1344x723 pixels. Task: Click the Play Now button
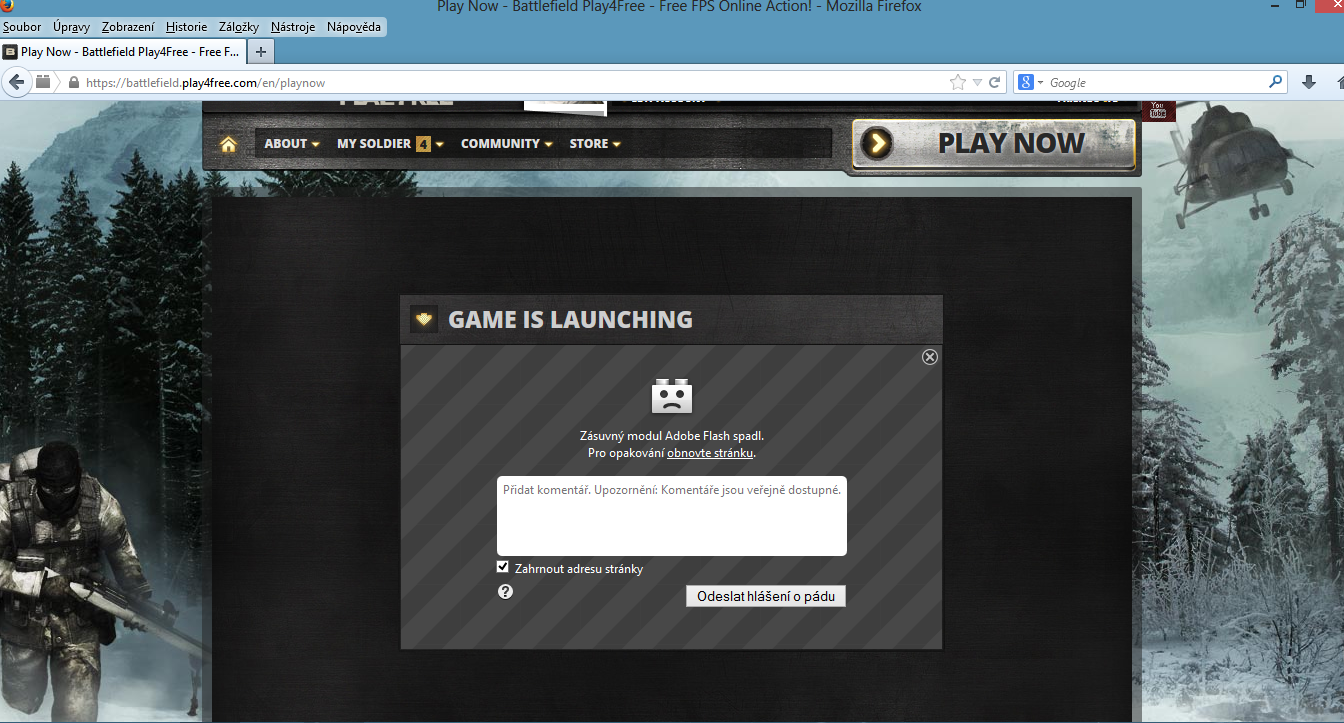(x=994, y=144)
